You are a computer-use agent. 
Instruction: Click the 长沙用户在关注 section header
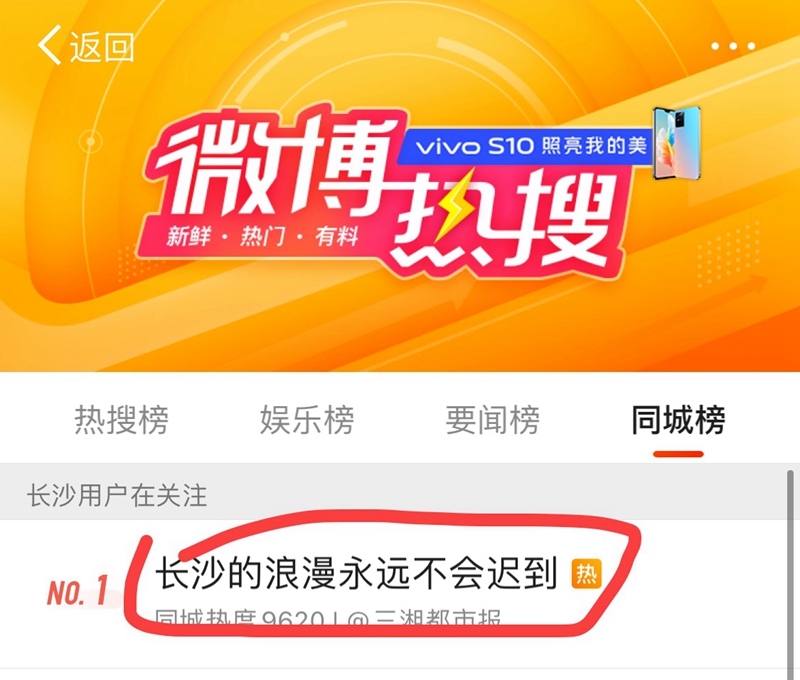coord(117,495)
